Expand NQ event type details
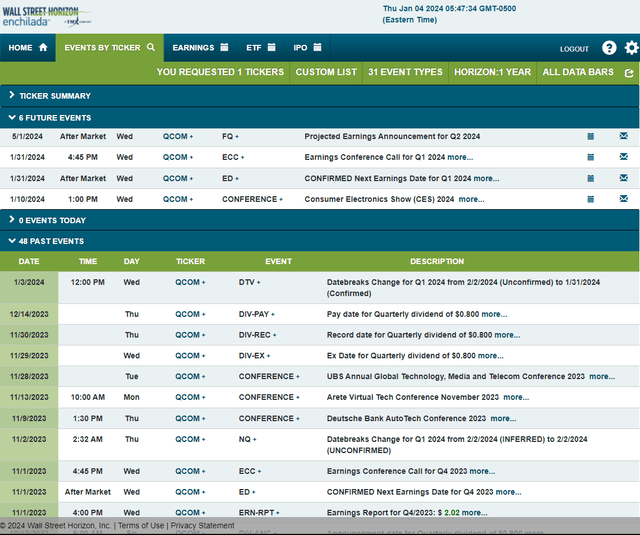640x535 pixels. tap(247, 440)
